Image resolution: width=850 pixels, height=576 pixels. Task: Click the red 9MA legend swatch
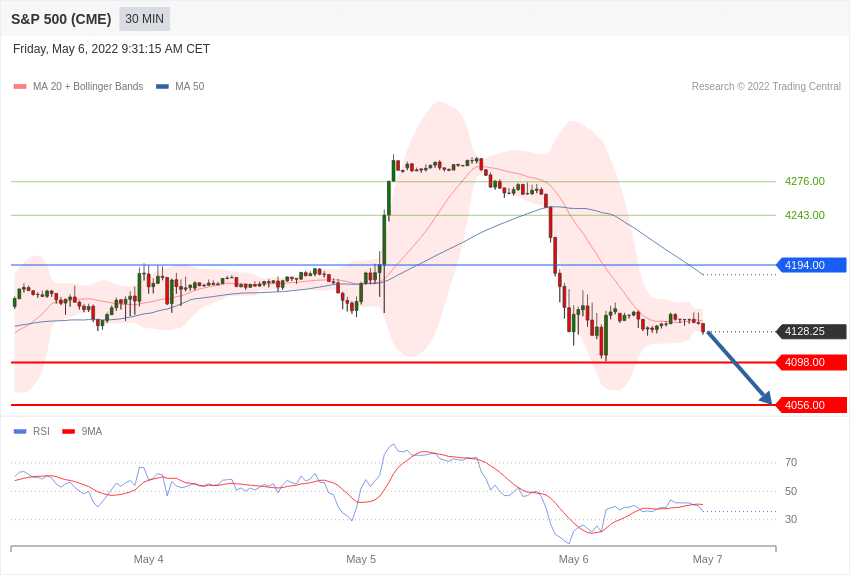[x=69, y=431]
